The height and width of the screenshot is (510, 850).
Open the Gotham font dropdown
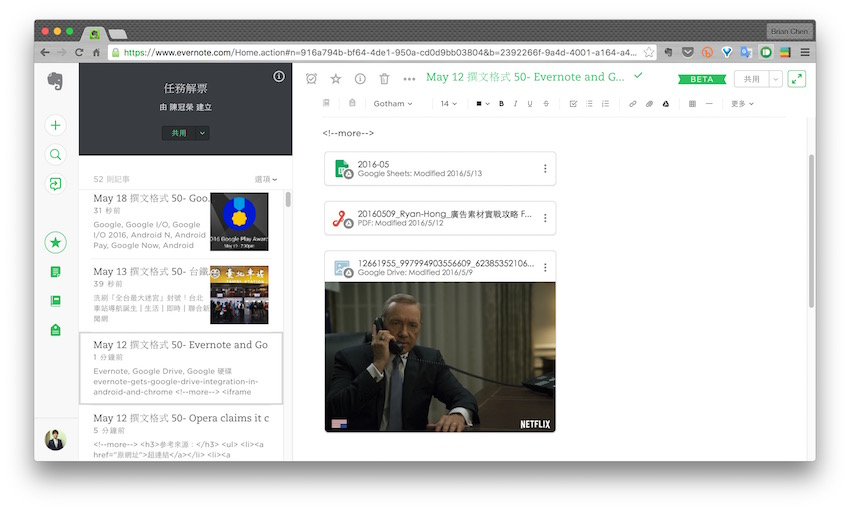(393, 104)
